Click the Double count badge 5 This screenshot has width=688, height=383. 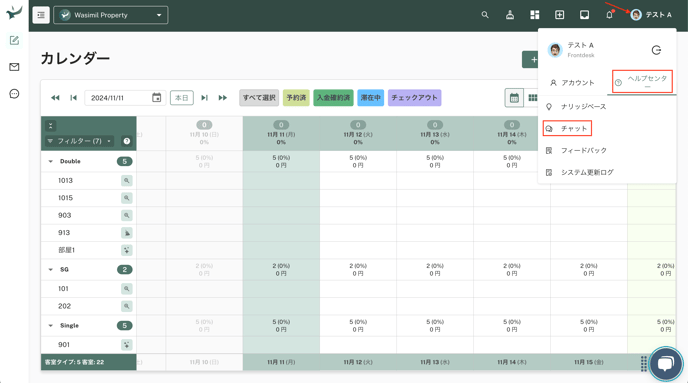click(x=125, y=161)
